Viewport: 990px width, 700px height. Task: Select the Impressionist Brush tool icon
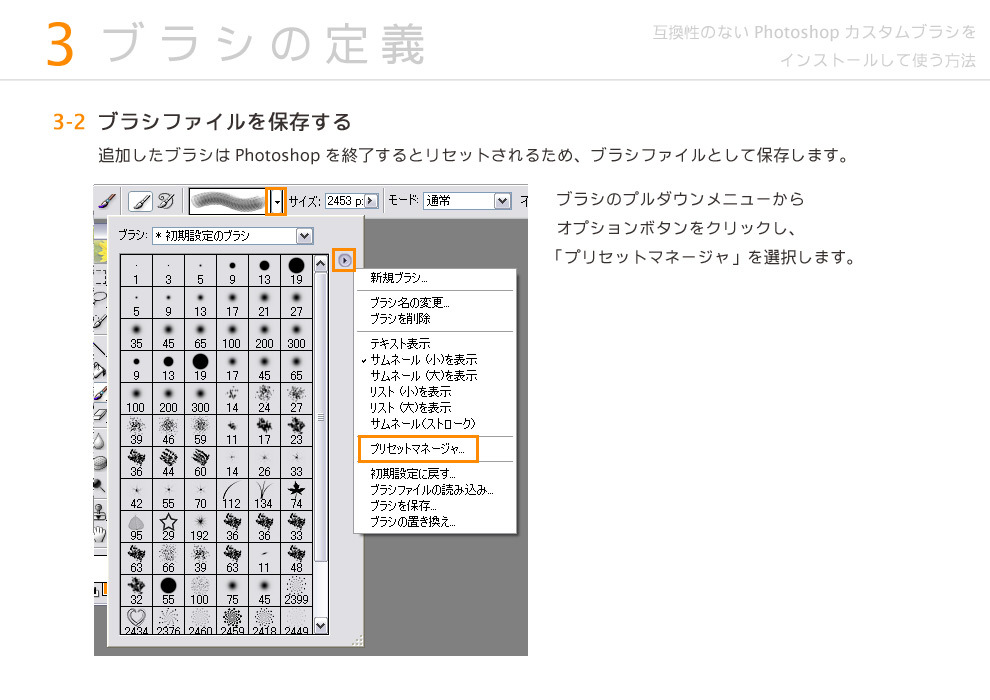[x=167, y=201]
